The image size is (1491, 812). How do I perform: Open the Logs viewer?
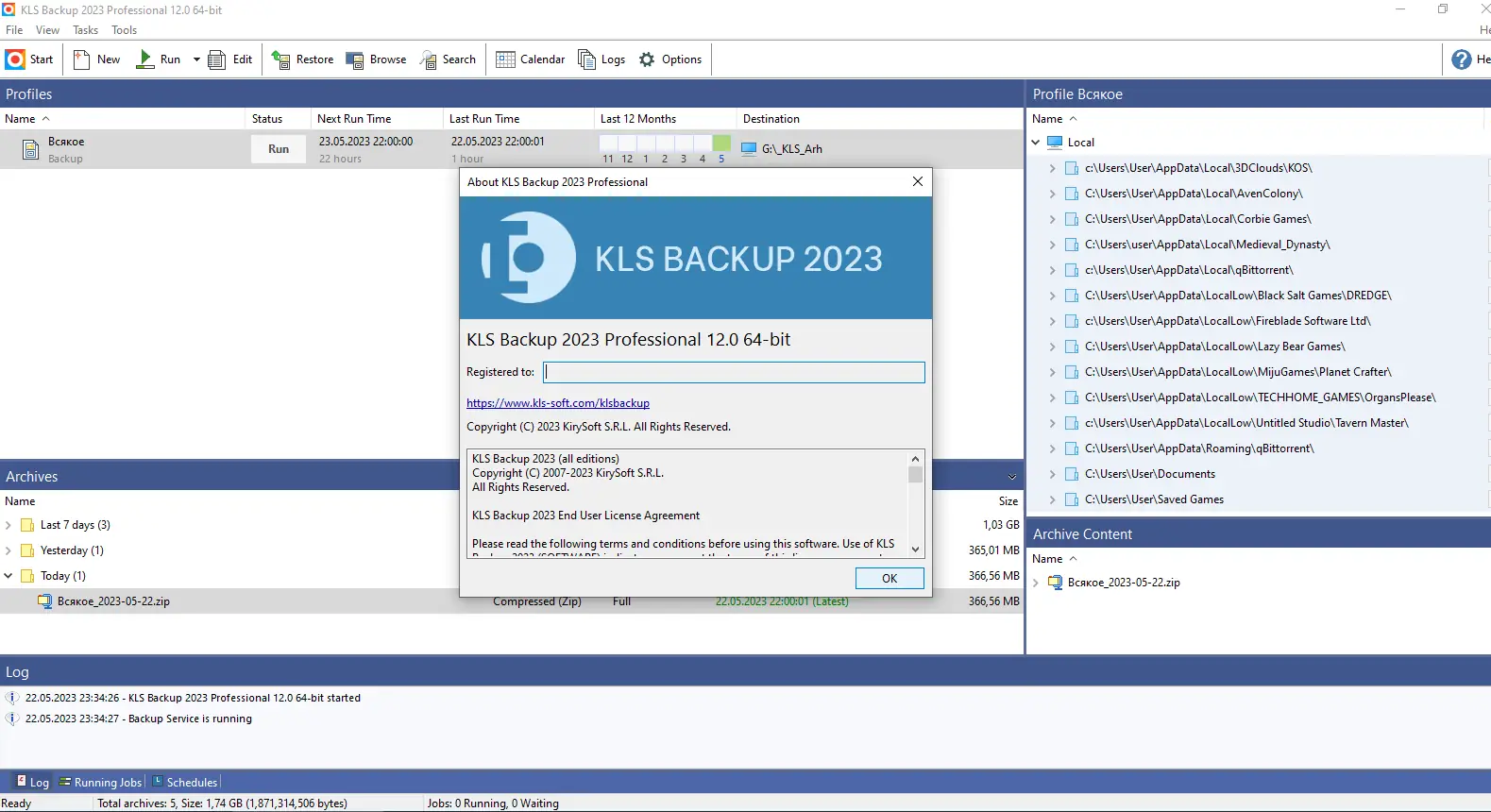tap(601, 59)
